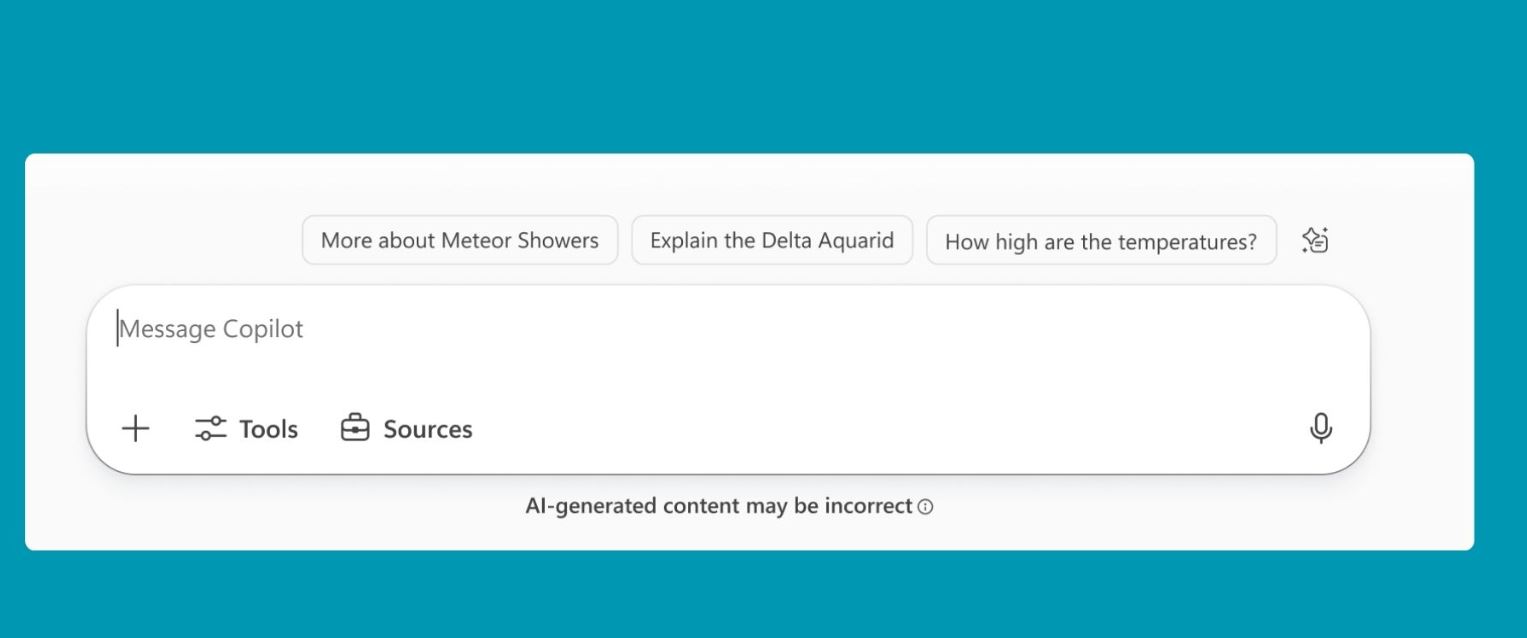
Task: Expand the Sources menu label
Action: click(427, 429)
